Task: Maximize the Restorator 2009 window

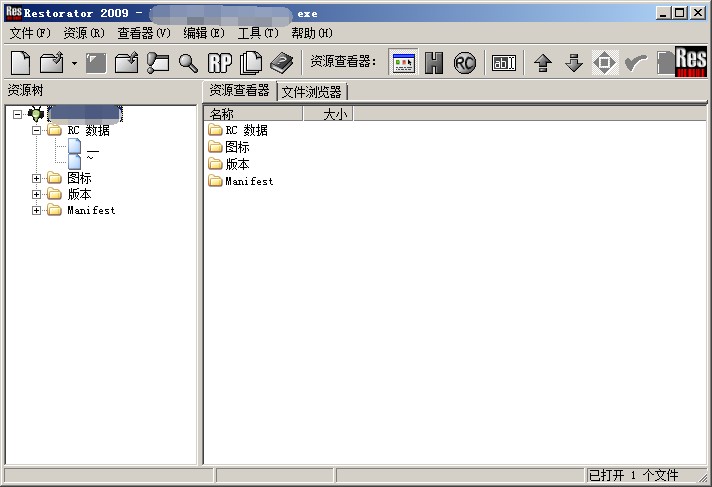Action: point(680,13)
